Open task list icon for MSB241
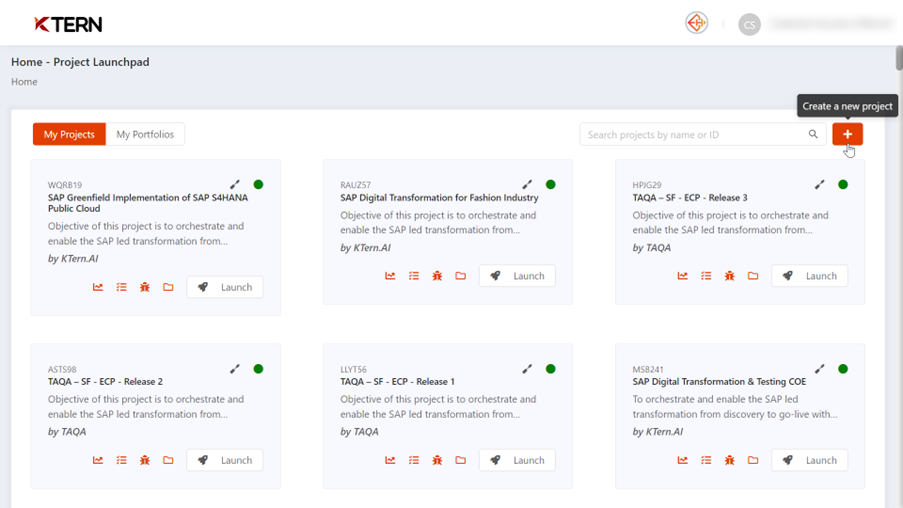903x508 pixels. 706,460
